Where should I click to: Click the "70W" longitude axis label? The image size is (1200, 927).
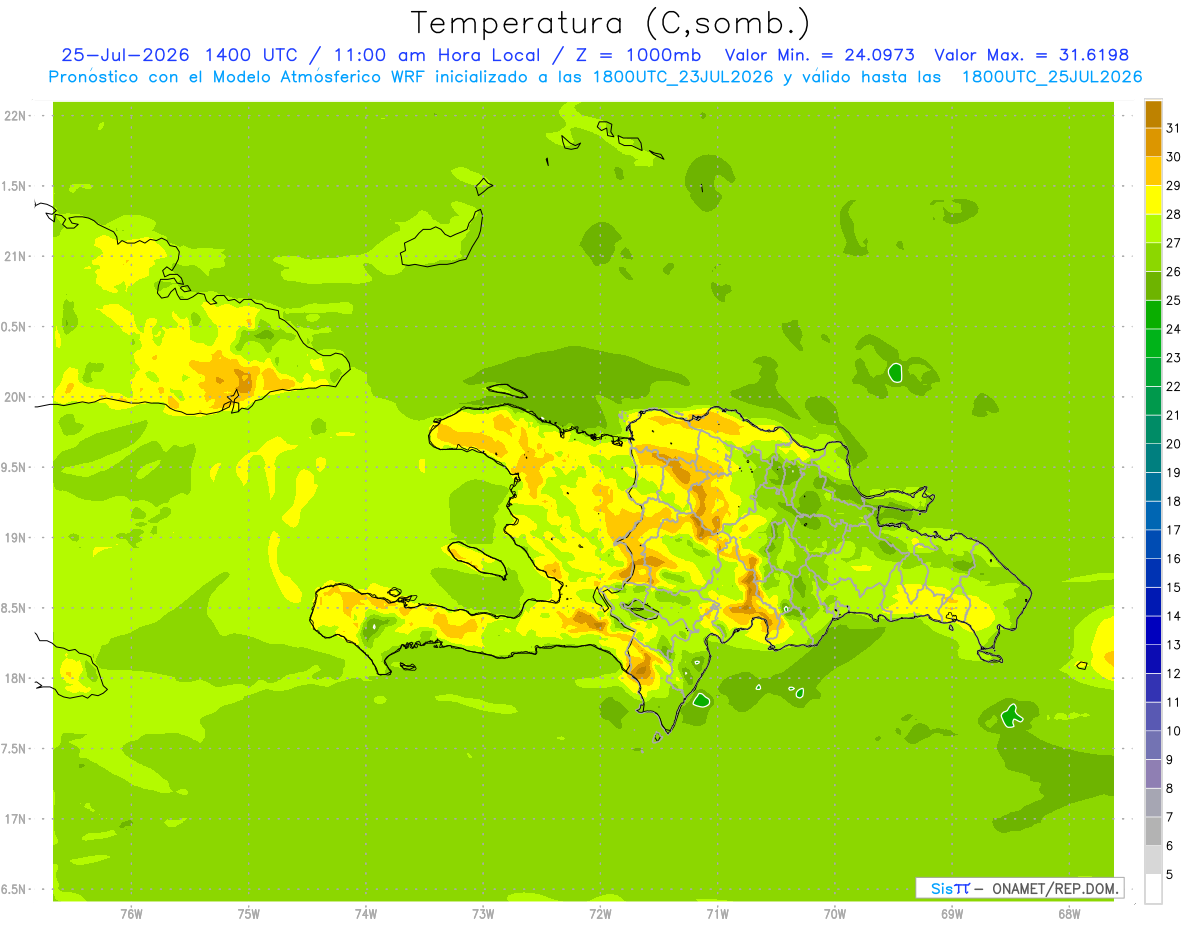[835, 914]
